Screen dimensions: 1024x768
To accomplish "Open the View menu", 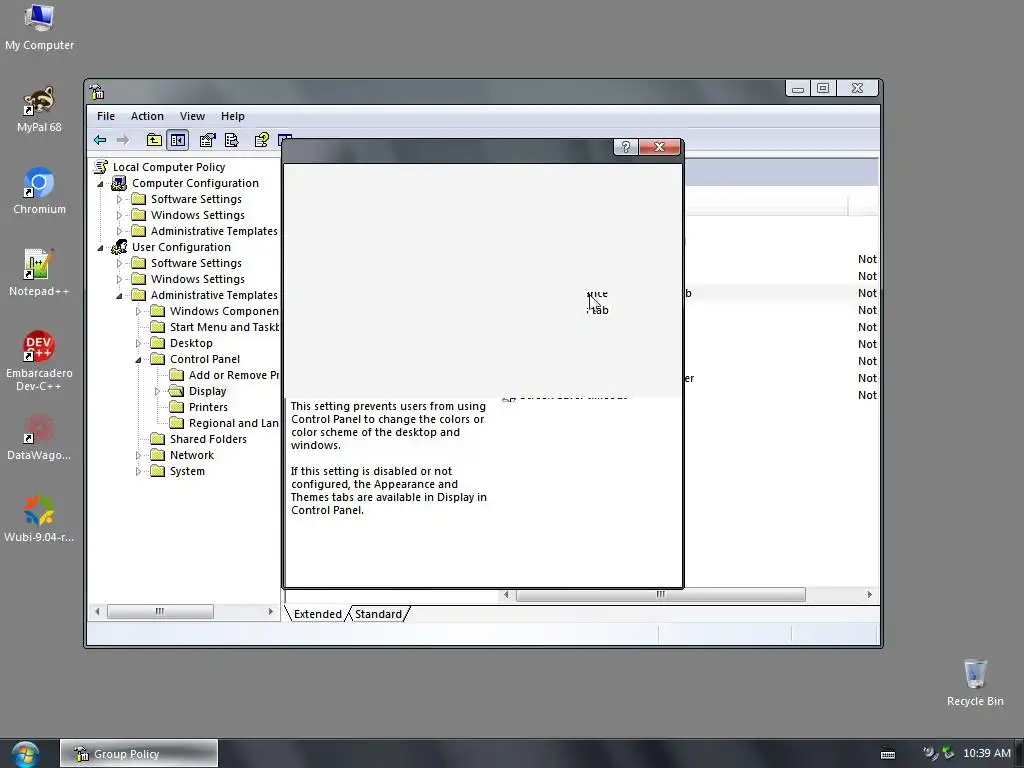I will (192, 116).
